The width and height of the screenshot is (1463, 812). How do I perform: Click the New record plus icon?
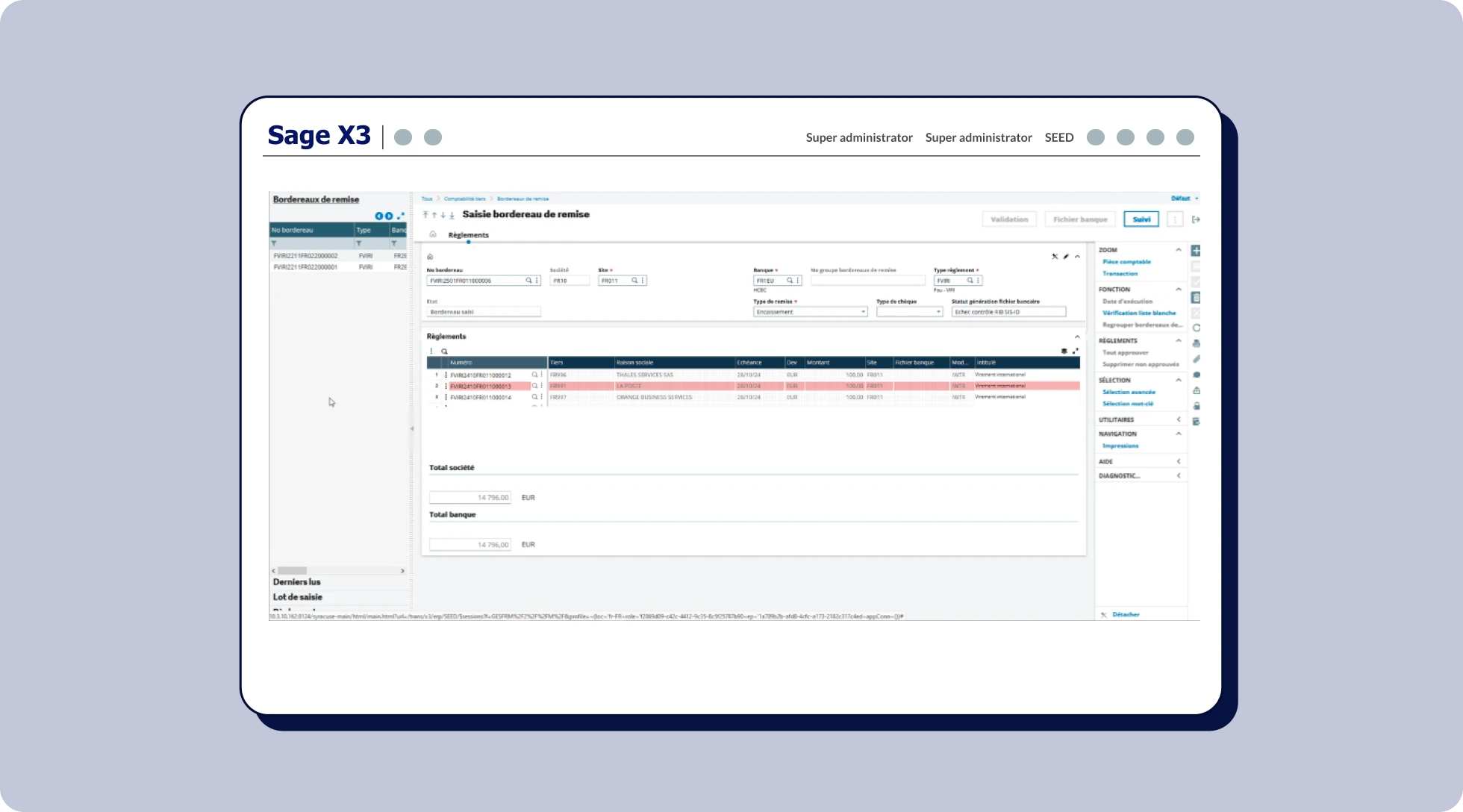pos(1196,251)
